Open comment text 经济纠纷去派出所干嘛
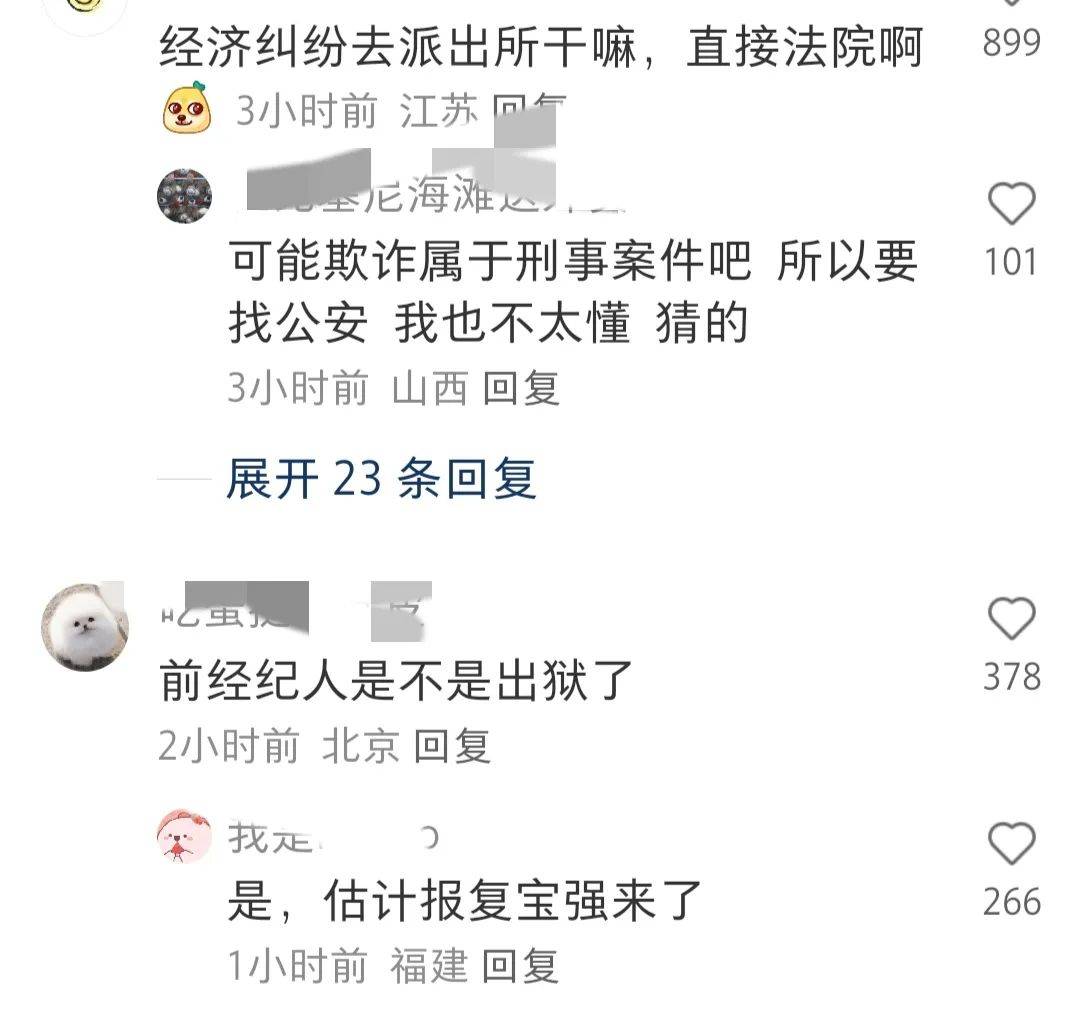The image size is (1080, 1013). [397, 47]
